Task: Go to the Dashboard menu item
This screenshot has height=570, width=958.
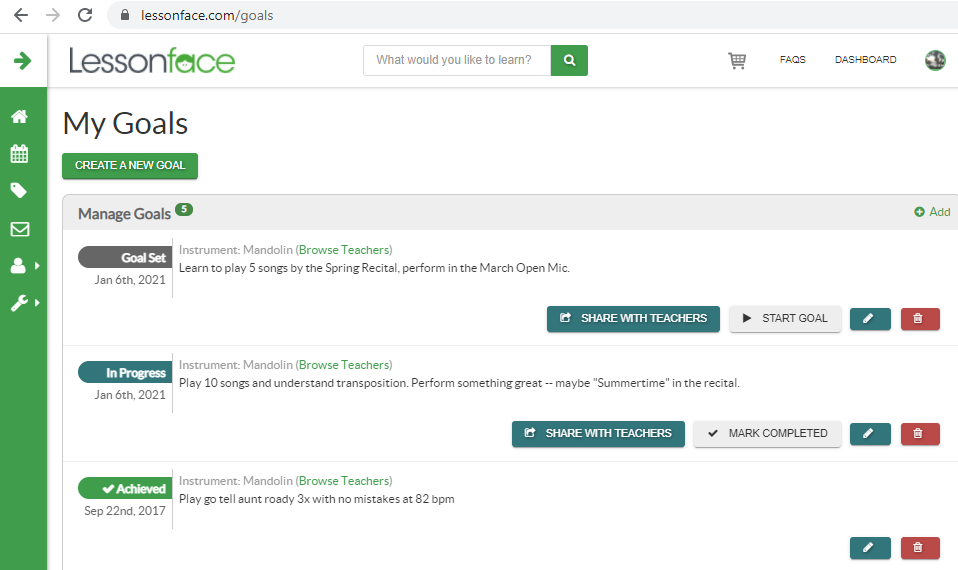Action: click(865, 60)
